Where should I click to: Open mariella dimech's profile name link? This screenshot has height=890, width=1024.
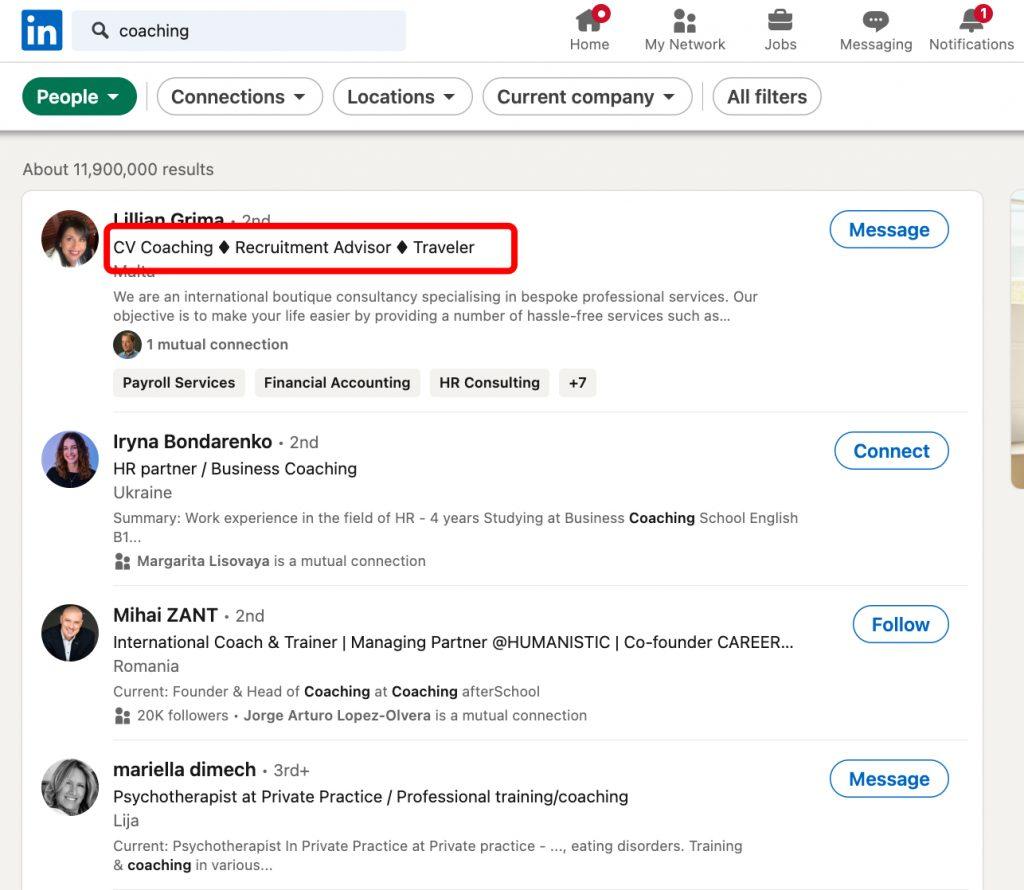pyautogui.click(x=184, y=769)
